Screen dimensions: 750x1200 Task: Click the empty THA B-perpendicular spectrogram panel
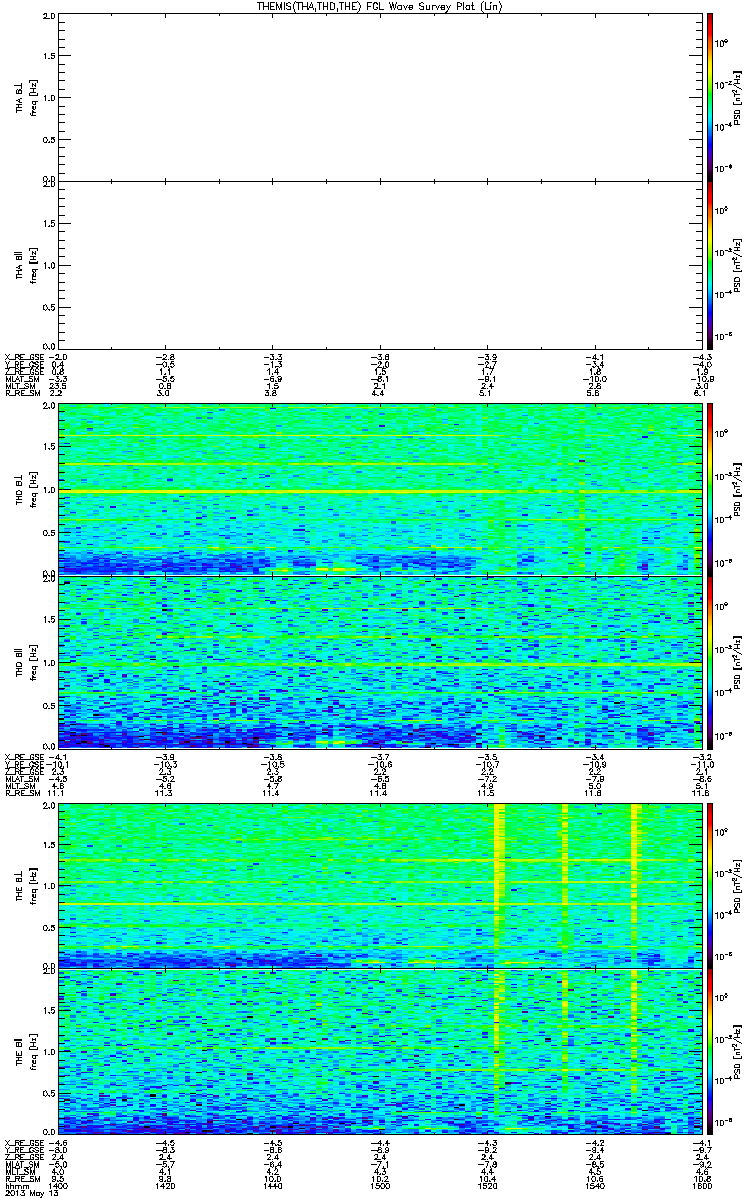[x=378, y=97]
